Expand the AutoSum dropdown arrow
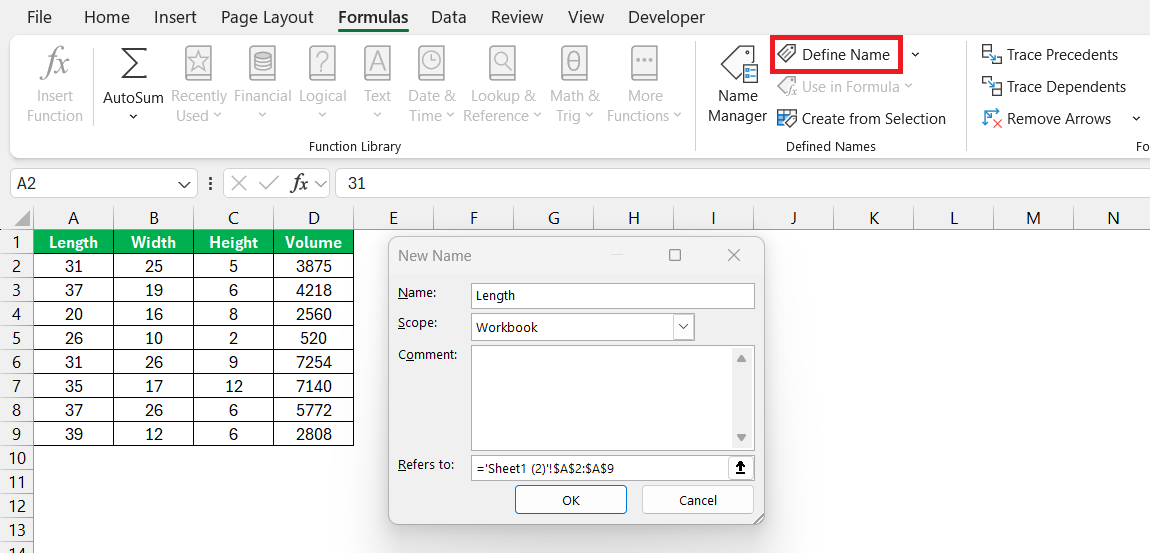The image size is (1150, 553). click(133, 116)
